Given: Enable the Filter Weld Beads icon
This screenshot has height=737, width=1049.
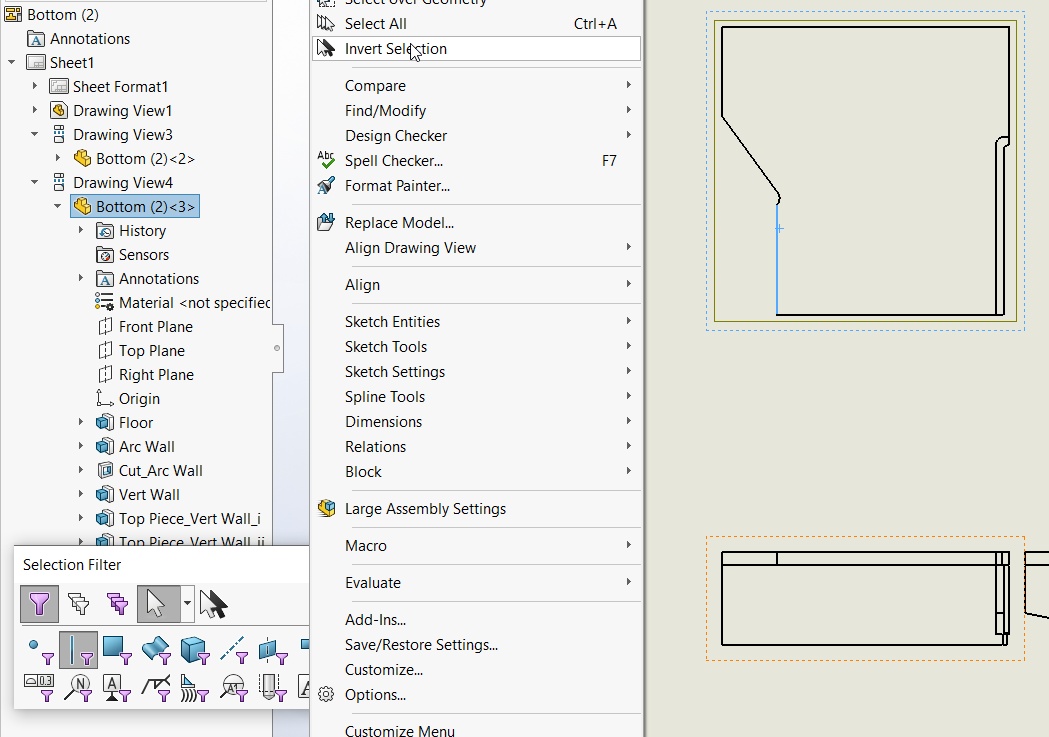Looking at the screenshot, I should click(x=195, y=687).
